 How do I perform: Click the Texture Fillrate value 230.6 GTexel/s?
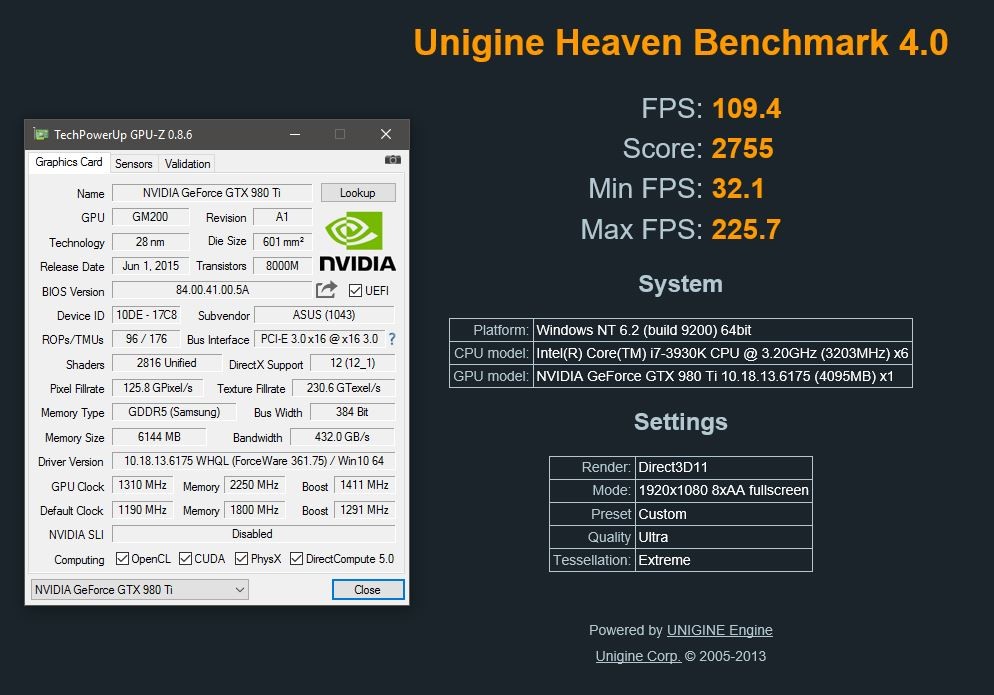(344, 388)
